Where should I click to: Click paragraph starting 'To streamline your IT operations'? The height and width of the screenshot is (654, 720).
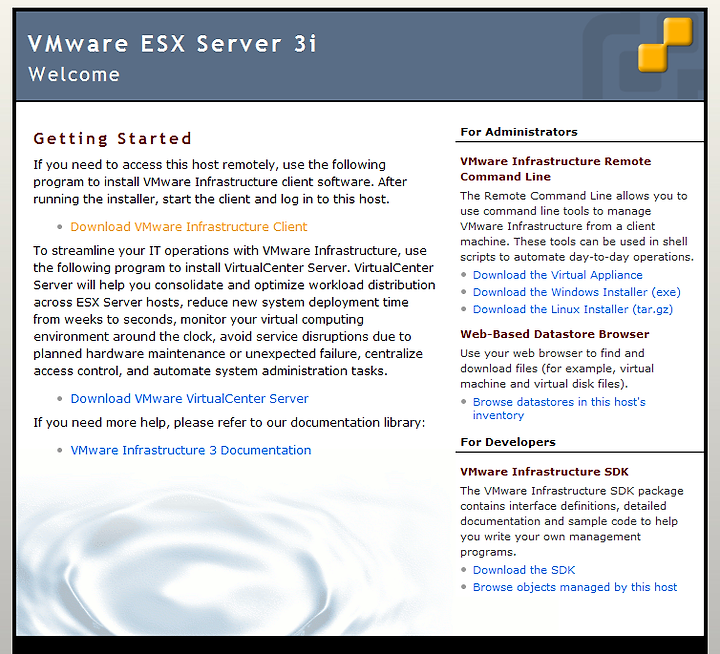click(x=234, y=311)
